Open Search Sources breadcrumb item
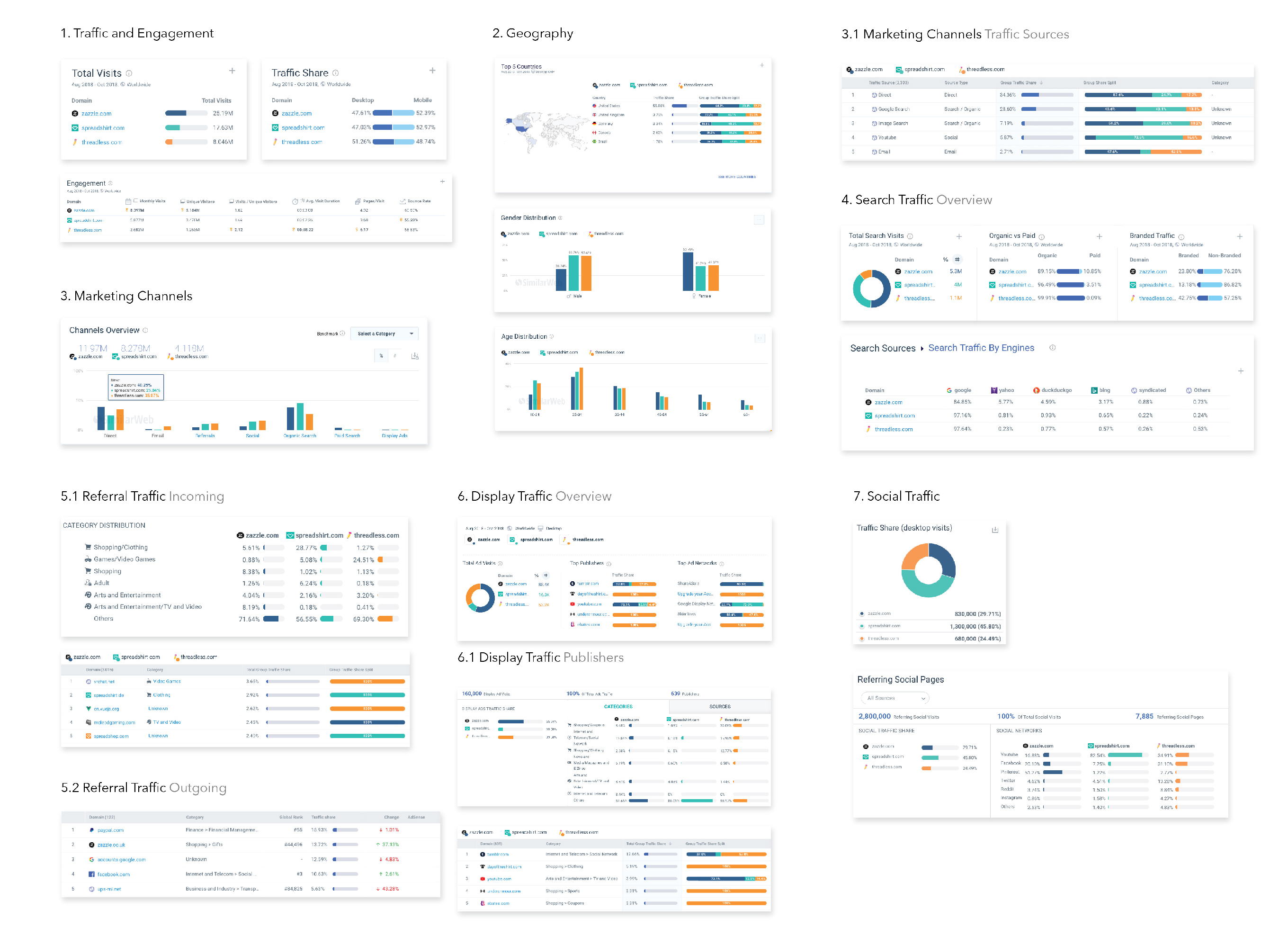Viewport: 1288px width, 937px height. [x=883, y=348]
